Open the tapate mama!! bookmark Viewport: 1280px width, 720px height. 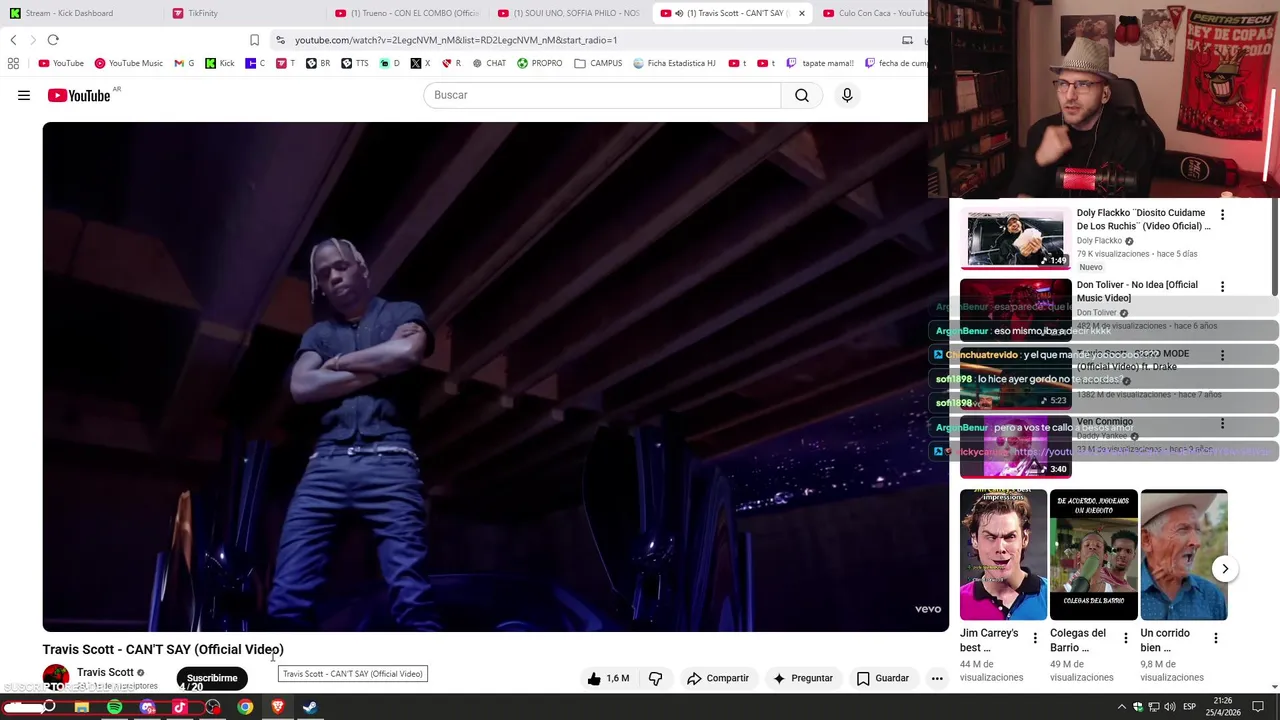820,63
